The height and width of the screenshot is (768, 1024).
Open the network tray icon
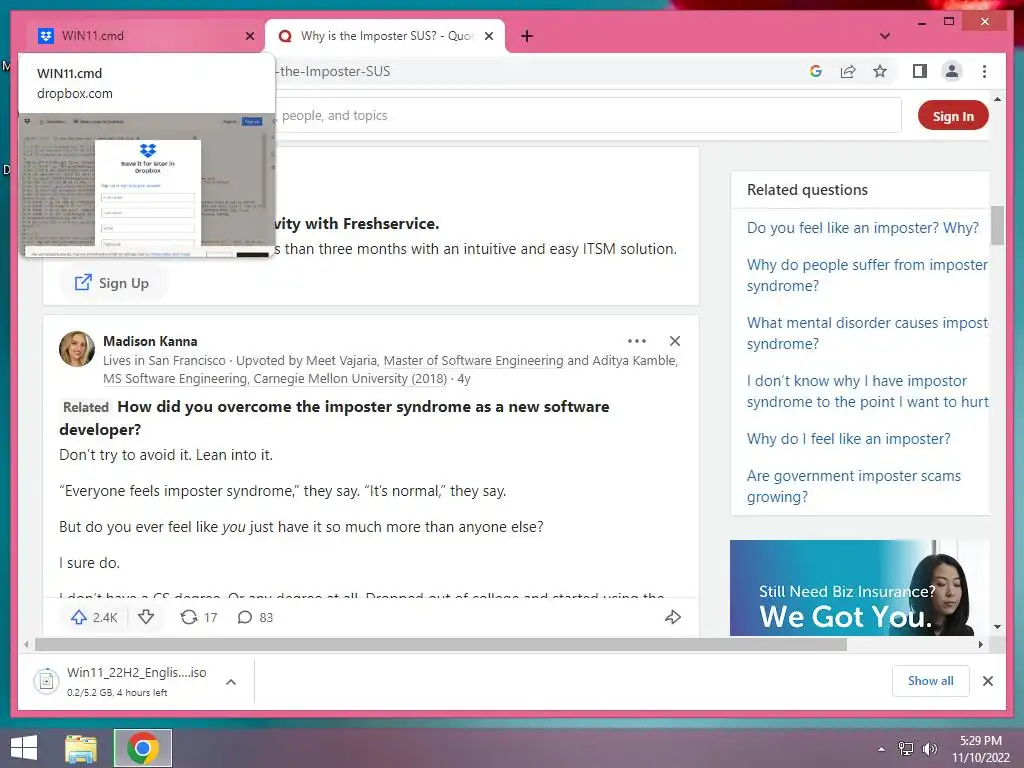point(906,749)
